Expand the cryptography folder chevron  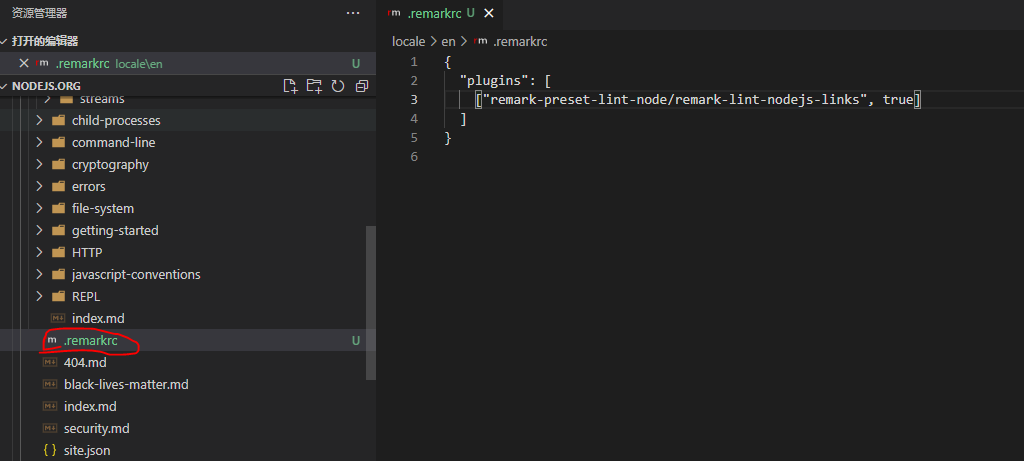tap(39, 165)
